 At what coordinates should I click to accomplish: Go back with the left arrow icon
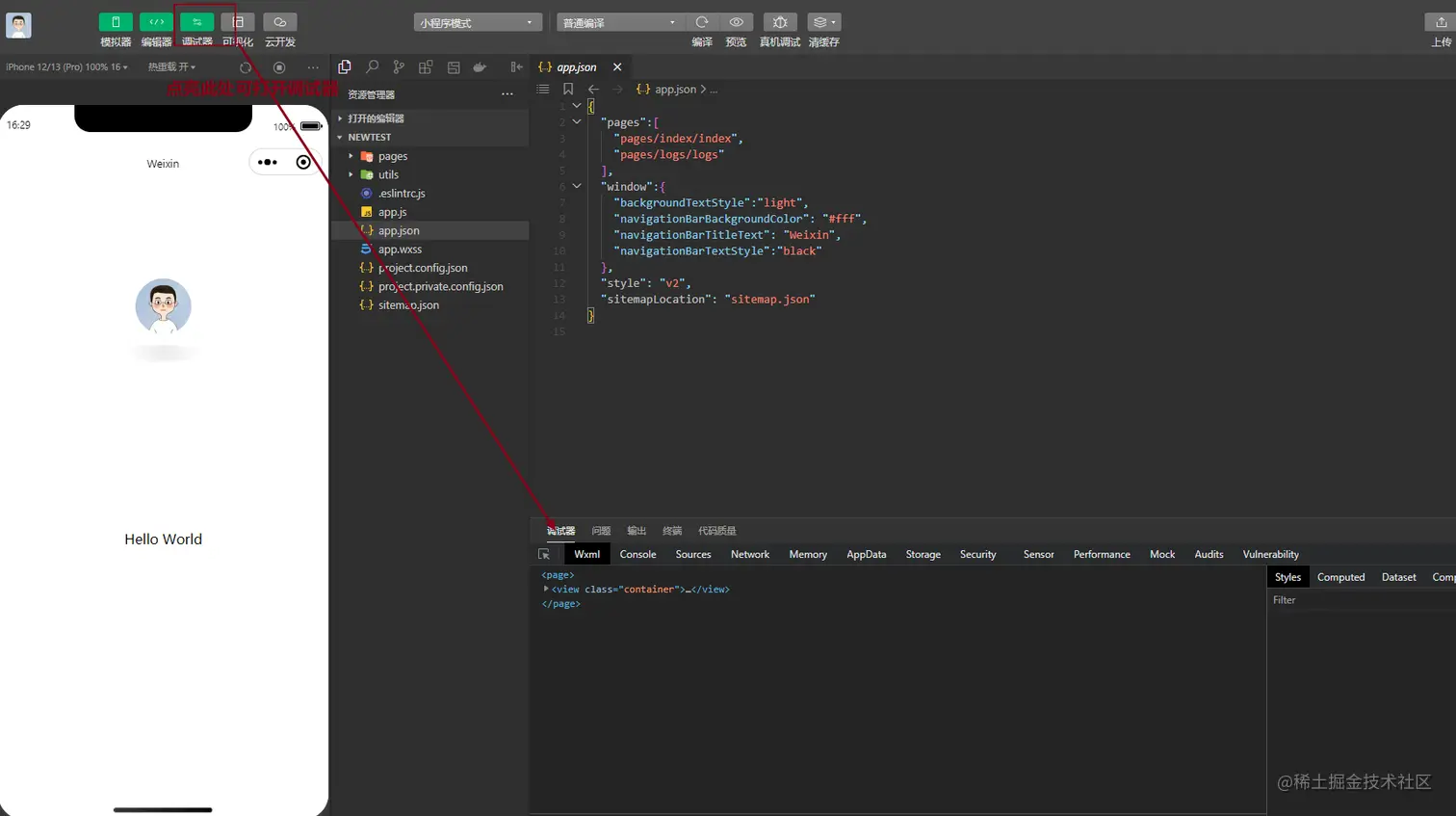tap(593, 89)
